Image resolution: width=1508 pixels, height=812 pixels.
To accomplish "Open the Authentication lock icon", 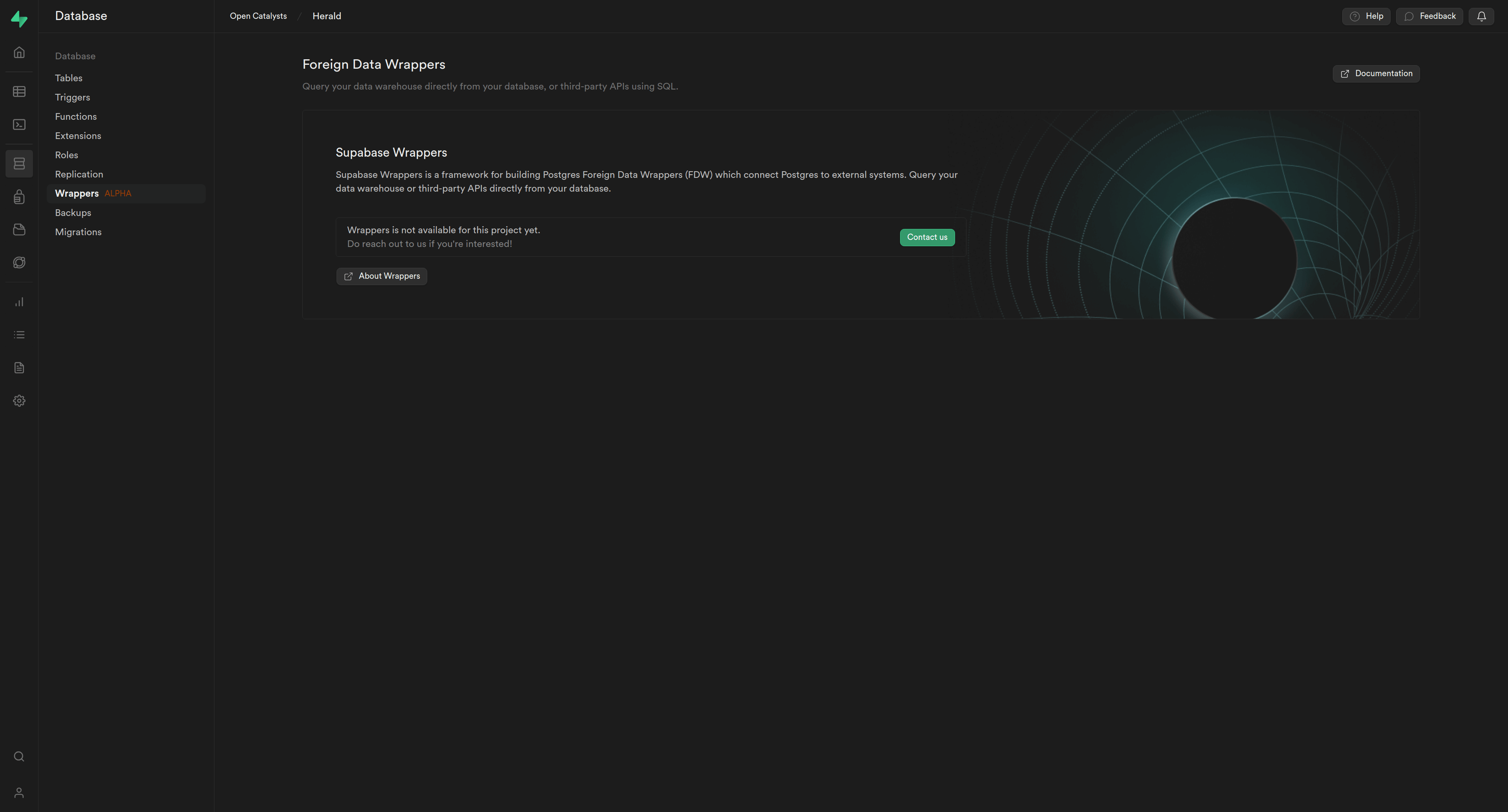I will (x=19, y=197).
